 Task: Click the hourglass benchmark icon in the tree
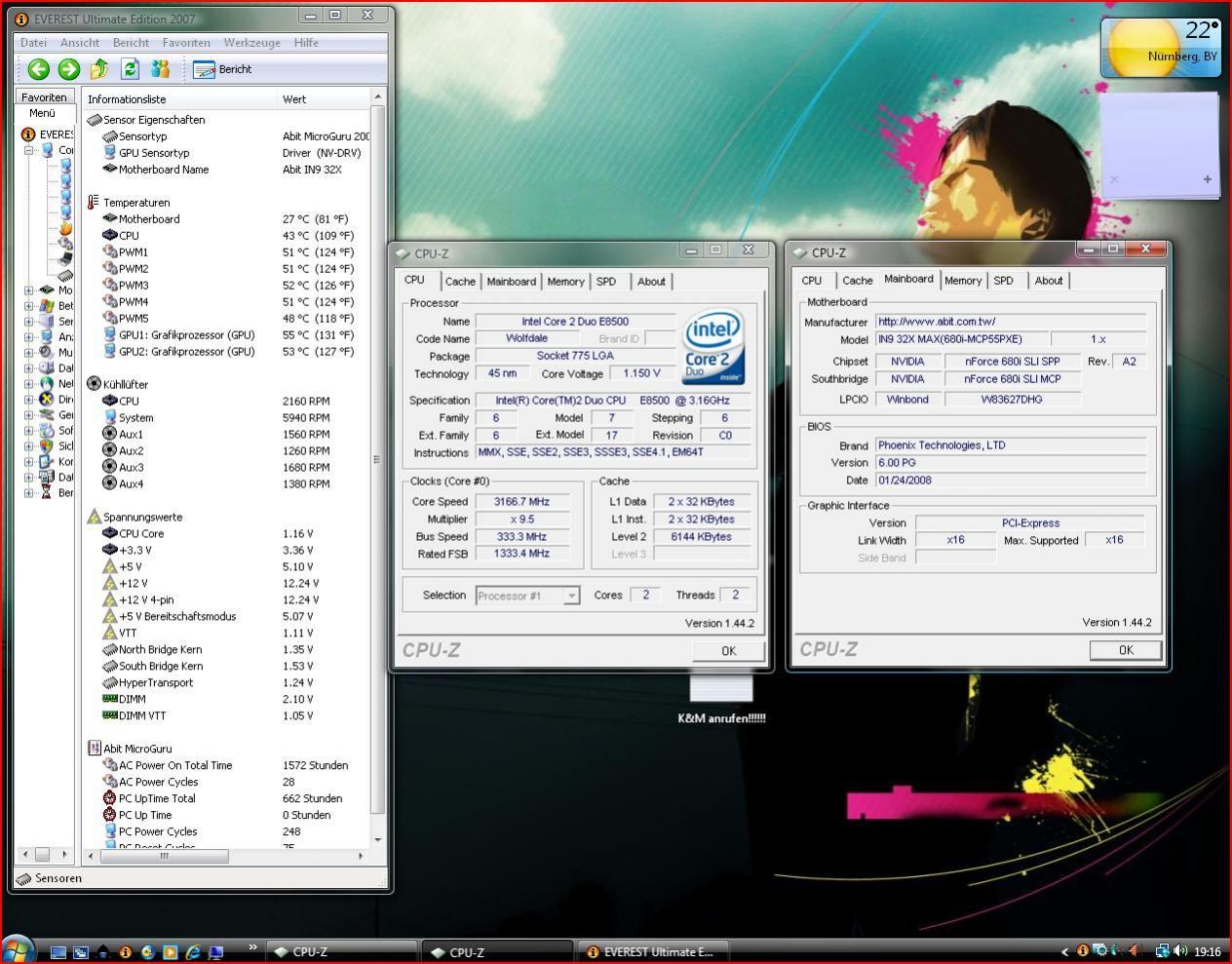[46, 493]
